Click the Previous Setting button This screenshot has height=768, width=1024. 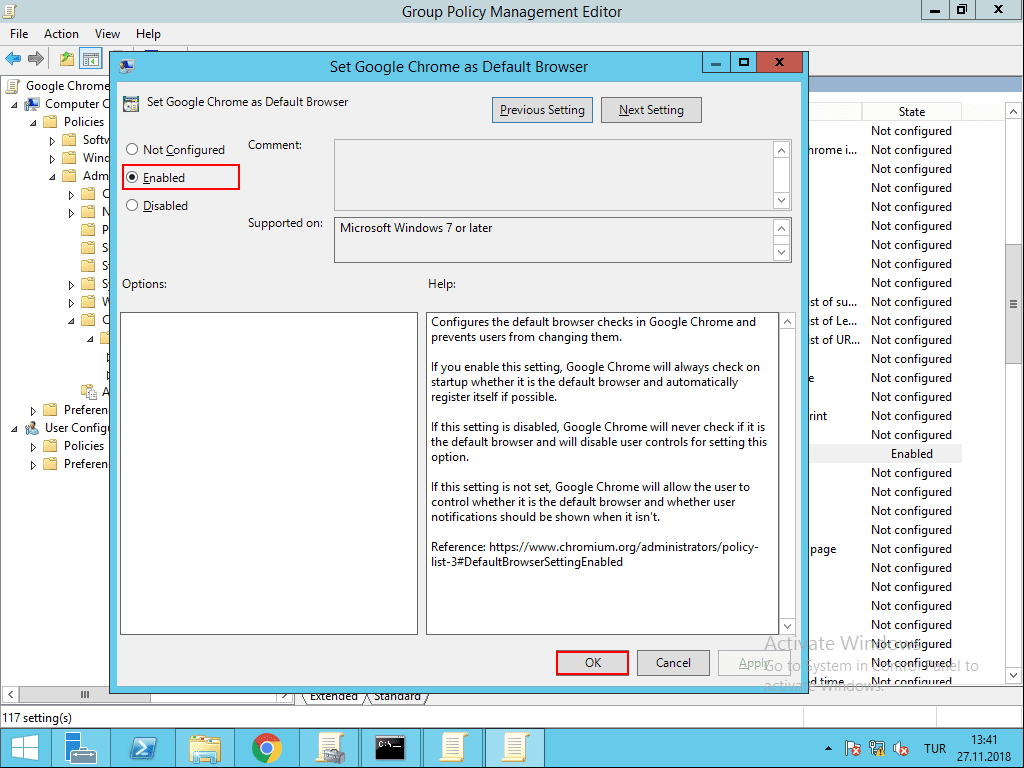pos(542,110)
